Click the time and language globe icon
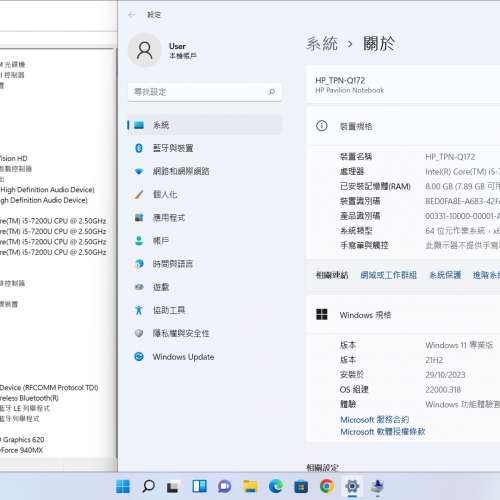The image size is (500, 500). 139,264
